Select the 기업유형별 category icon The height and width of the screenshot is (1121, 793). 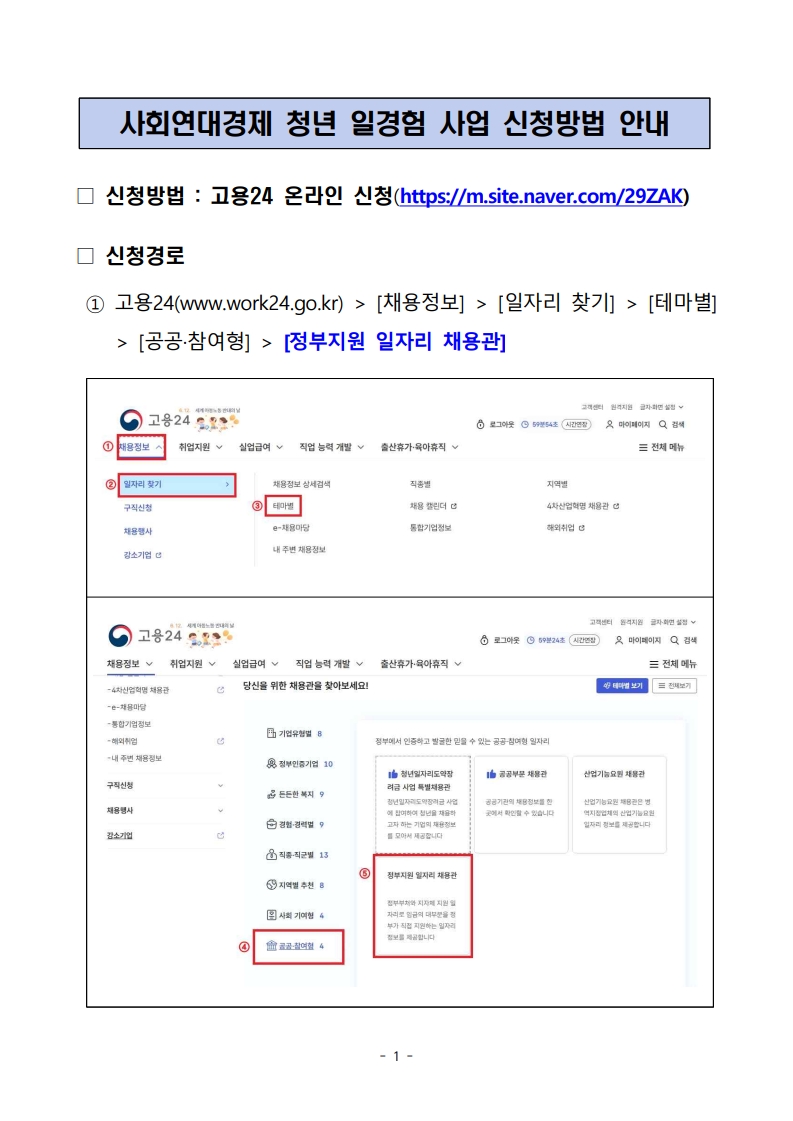(x=271, y=734)
